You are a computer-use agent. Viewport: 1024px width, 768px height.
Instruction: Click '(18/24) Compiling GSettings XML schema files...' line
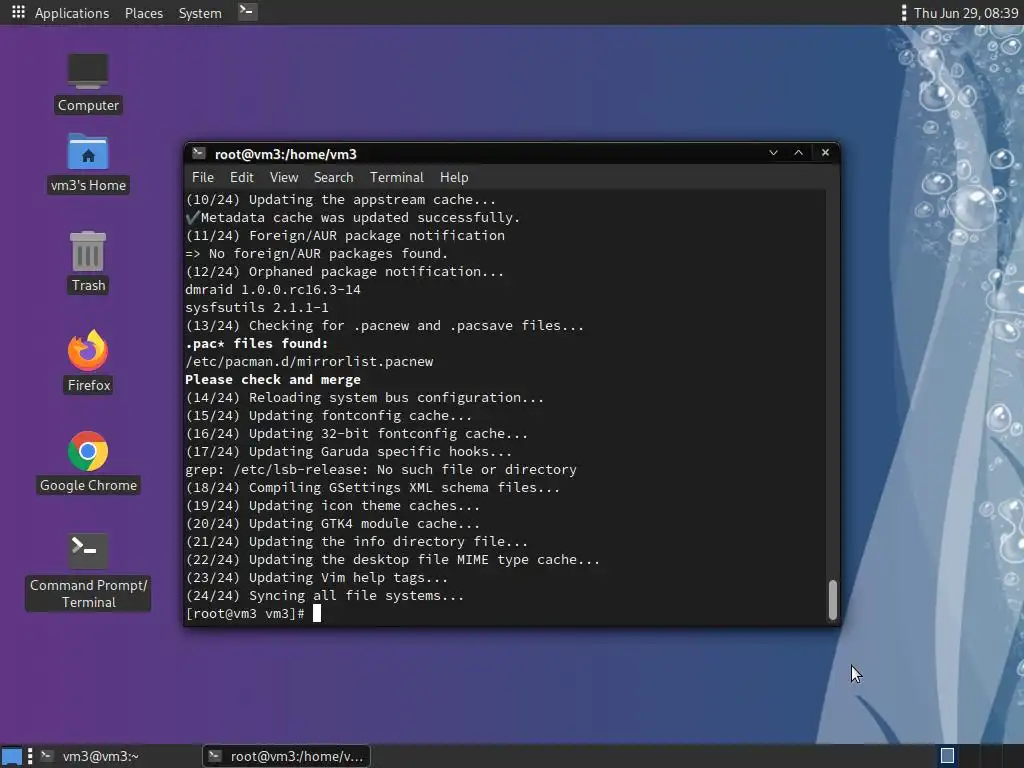pyautogui.click(x=373, y=487)
